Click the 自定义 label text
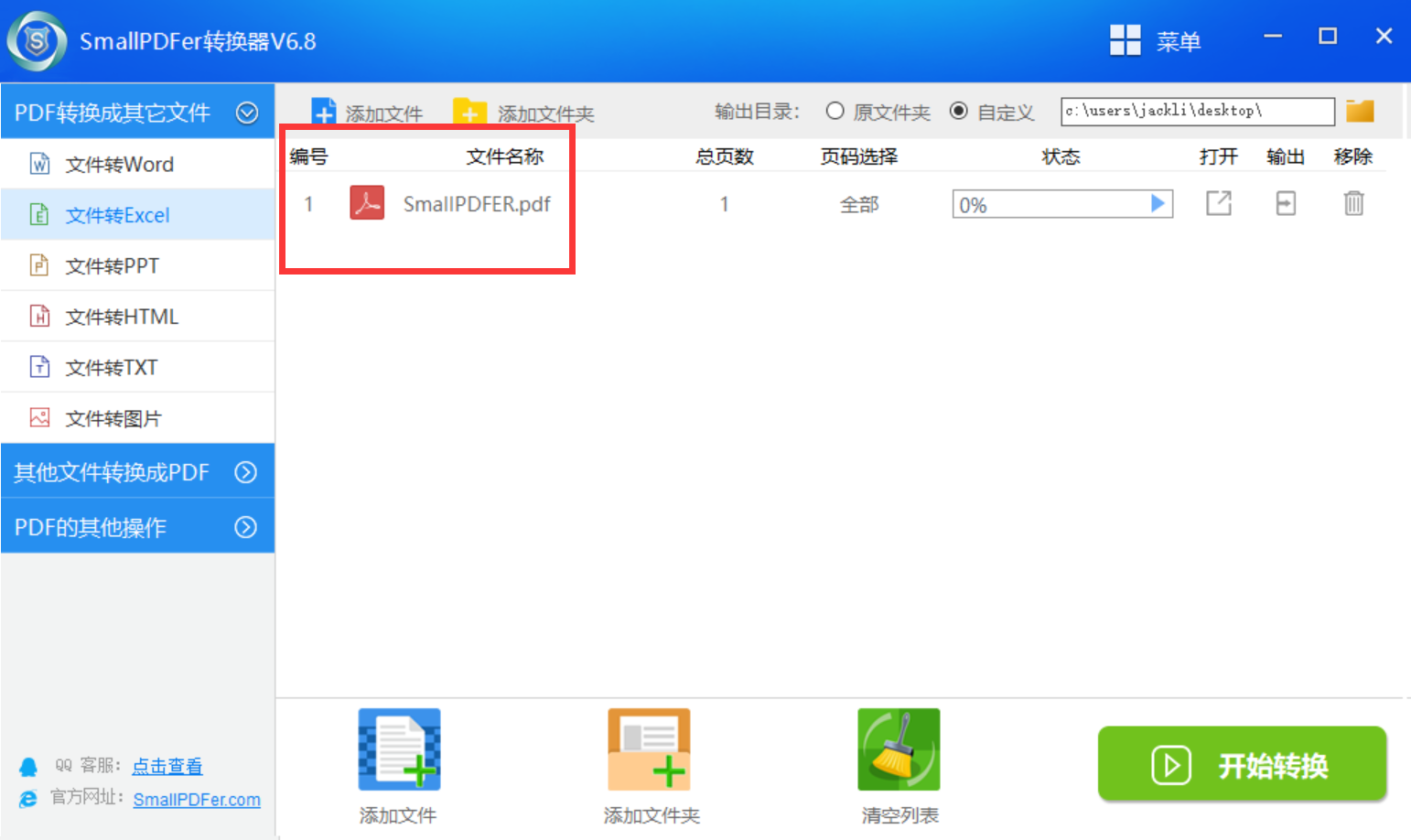 coord(1006,113)
